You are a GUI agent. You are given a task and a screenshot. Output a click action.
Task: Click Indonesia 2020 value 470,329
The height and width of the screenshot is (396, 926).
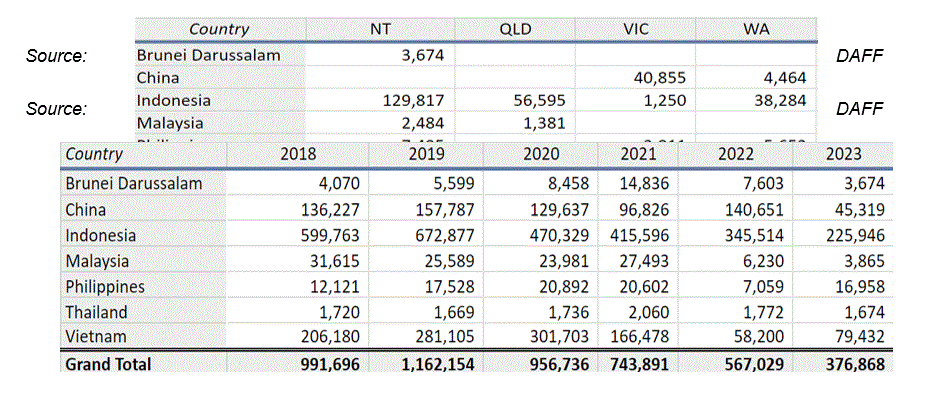(560, 235)
